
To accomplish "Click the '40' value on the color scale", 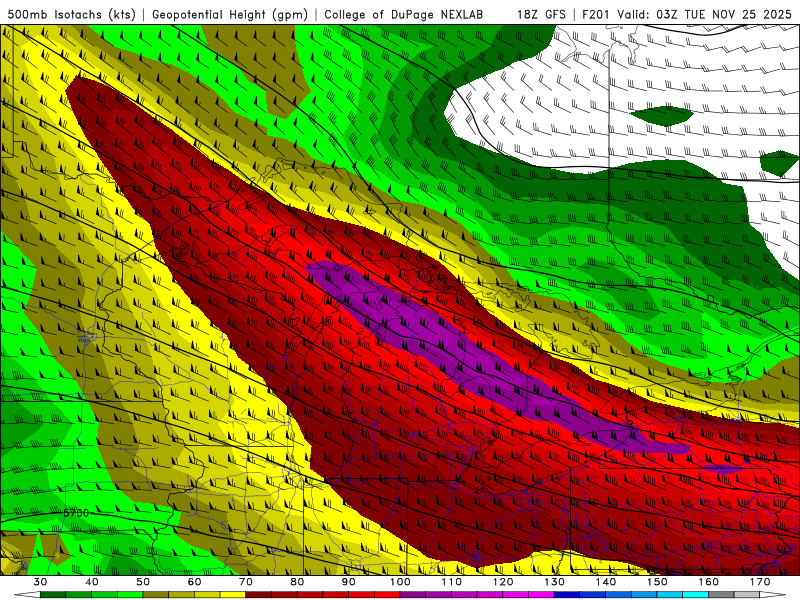I will (92, 582).
